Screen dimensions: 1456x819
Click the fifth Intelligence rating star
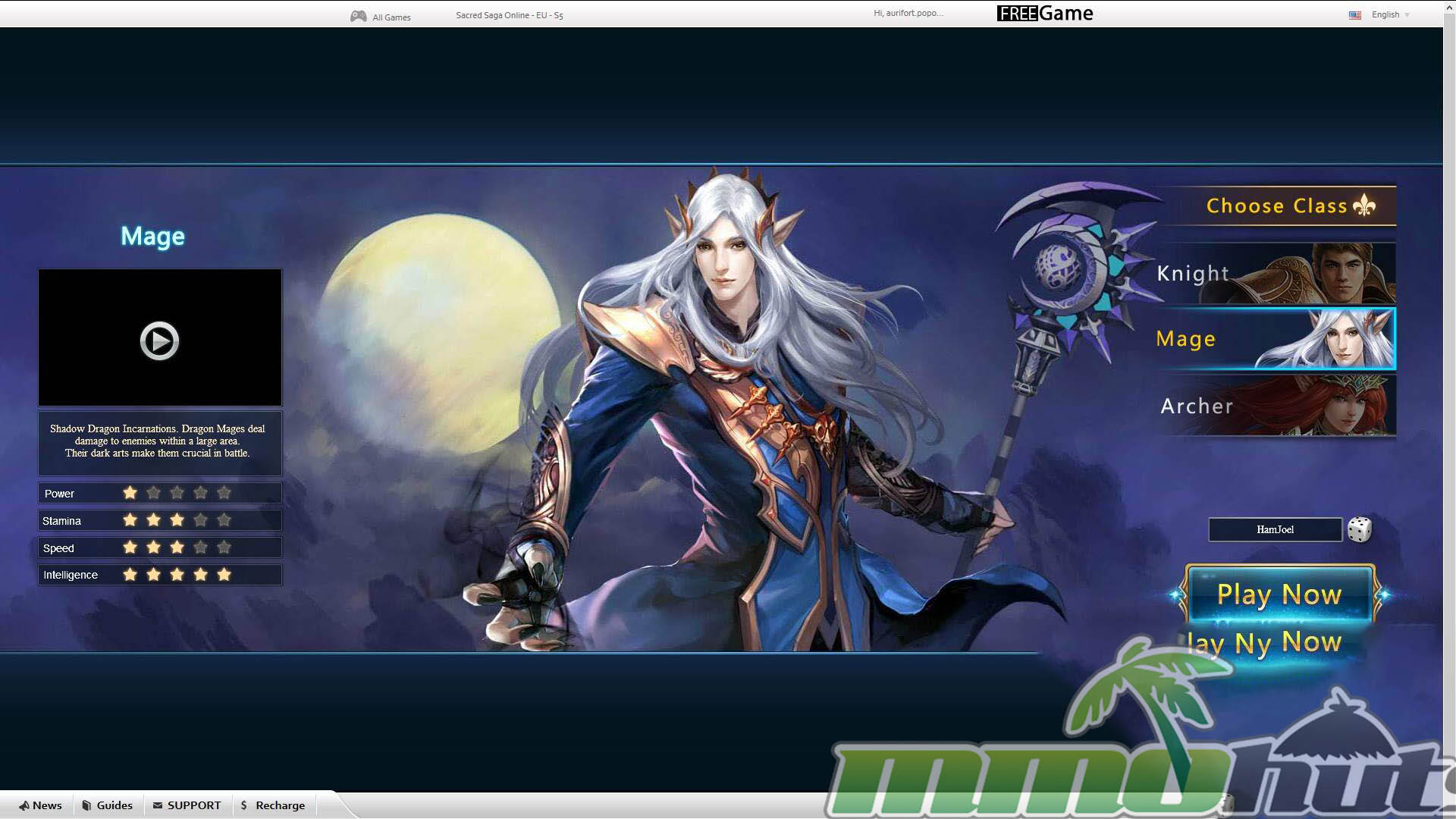click(x=224, y=575)
